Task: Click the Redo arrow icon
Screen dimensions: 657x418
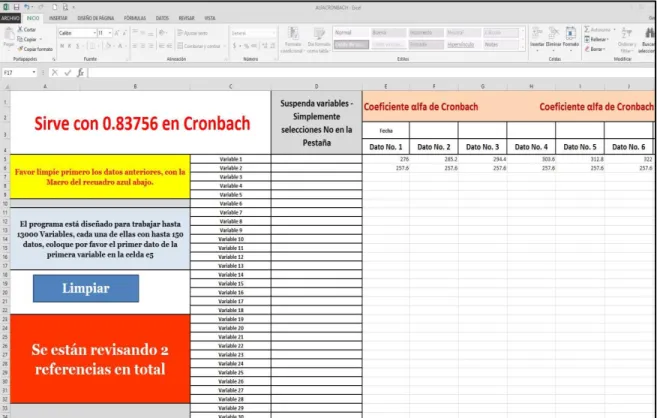Action: pos(41,7)
